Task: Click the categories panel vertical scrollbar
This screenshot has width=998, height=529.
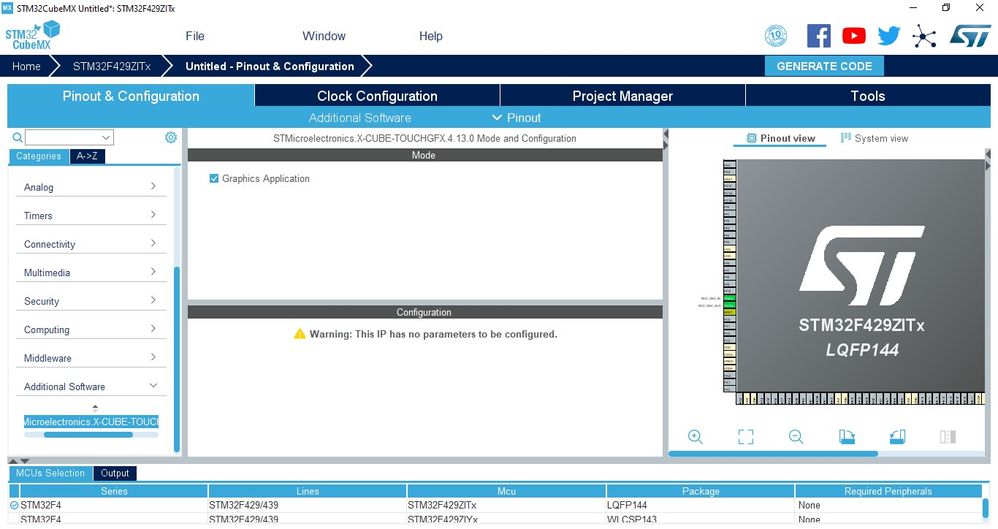Action: pos(176,358)
